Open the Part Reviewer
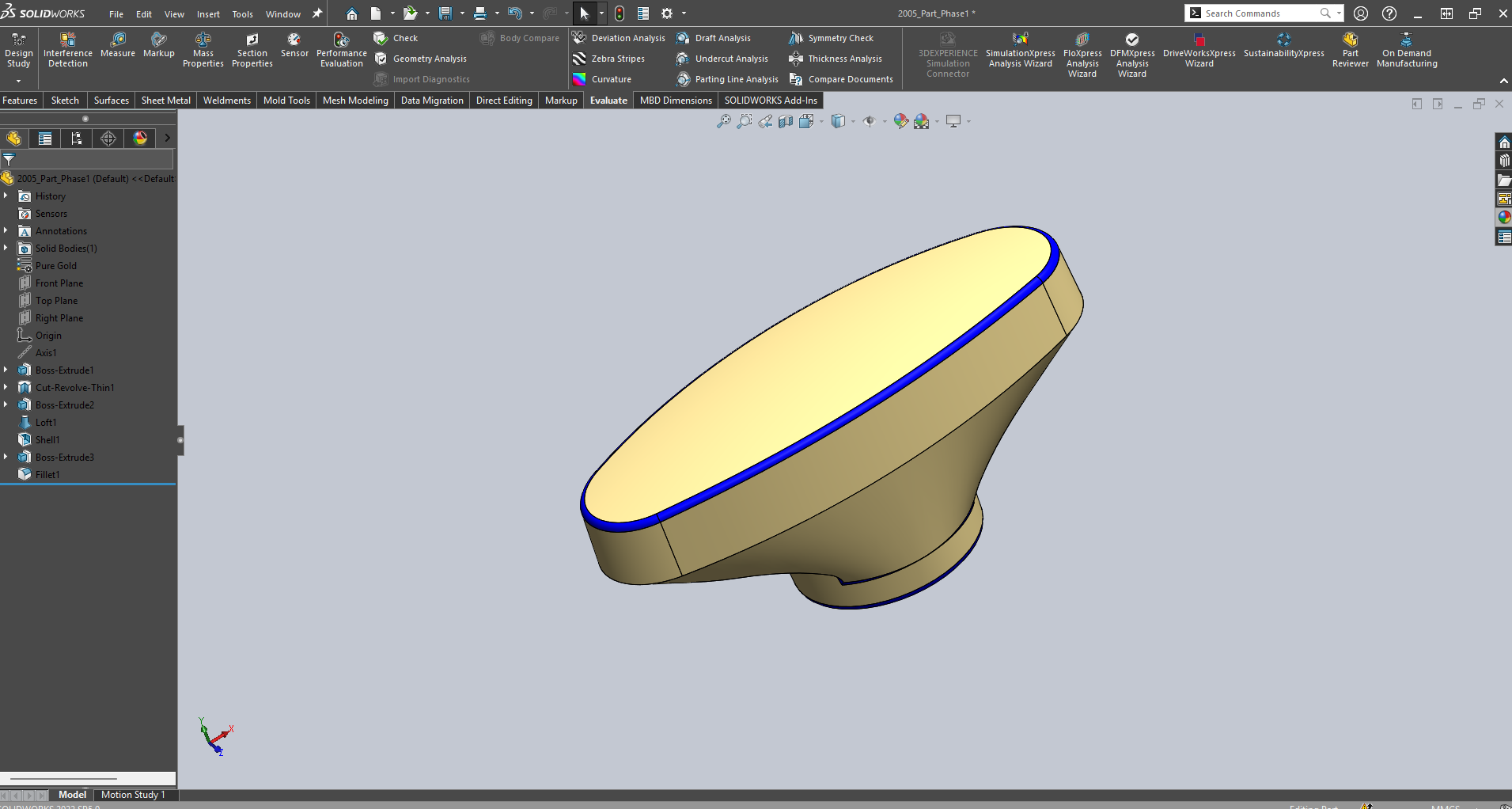1512x809 pixels. (x=1351, y=50)
